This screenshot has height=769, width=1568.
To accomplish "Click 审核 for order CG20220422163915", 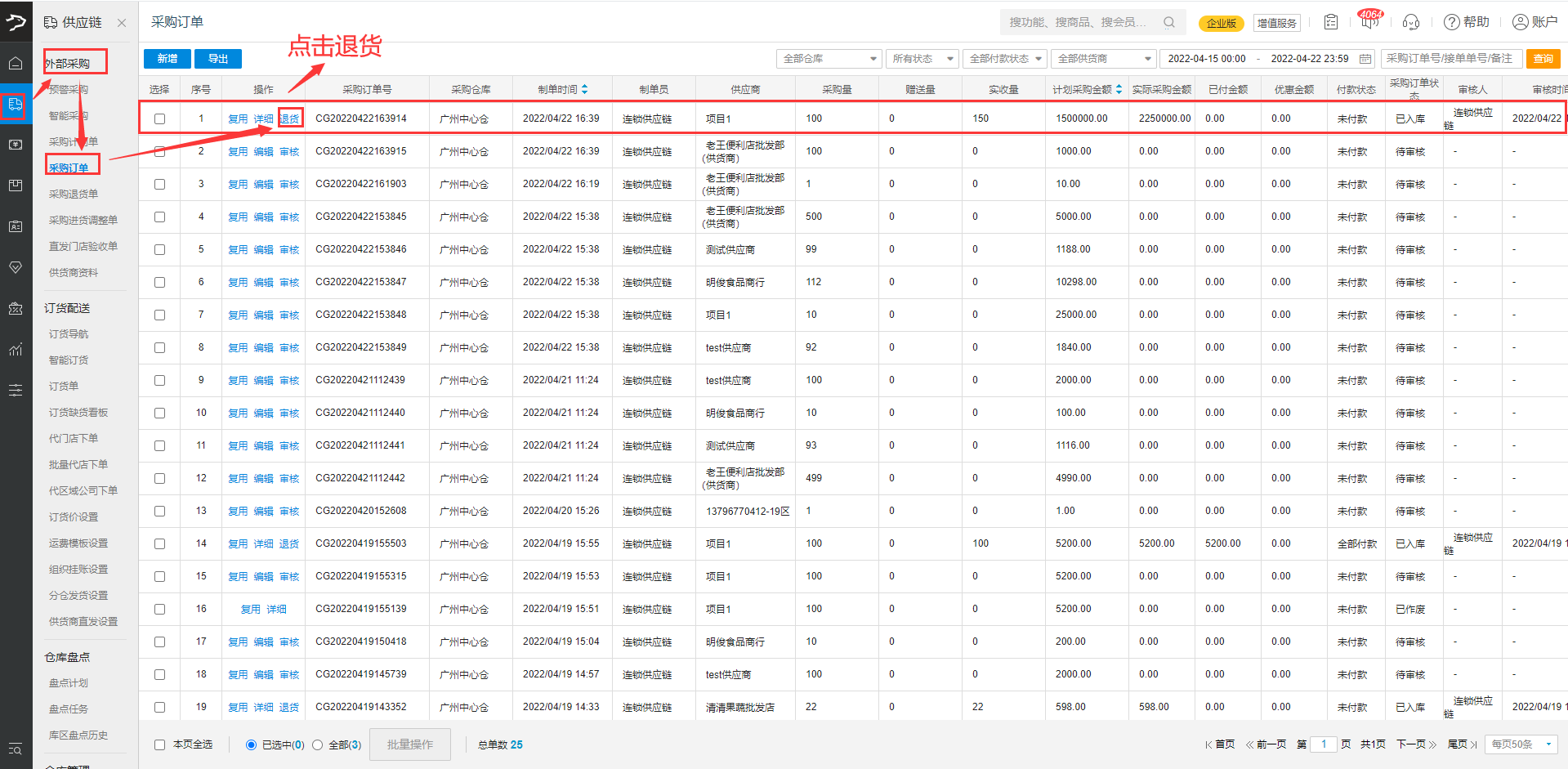I will (289, 151).
